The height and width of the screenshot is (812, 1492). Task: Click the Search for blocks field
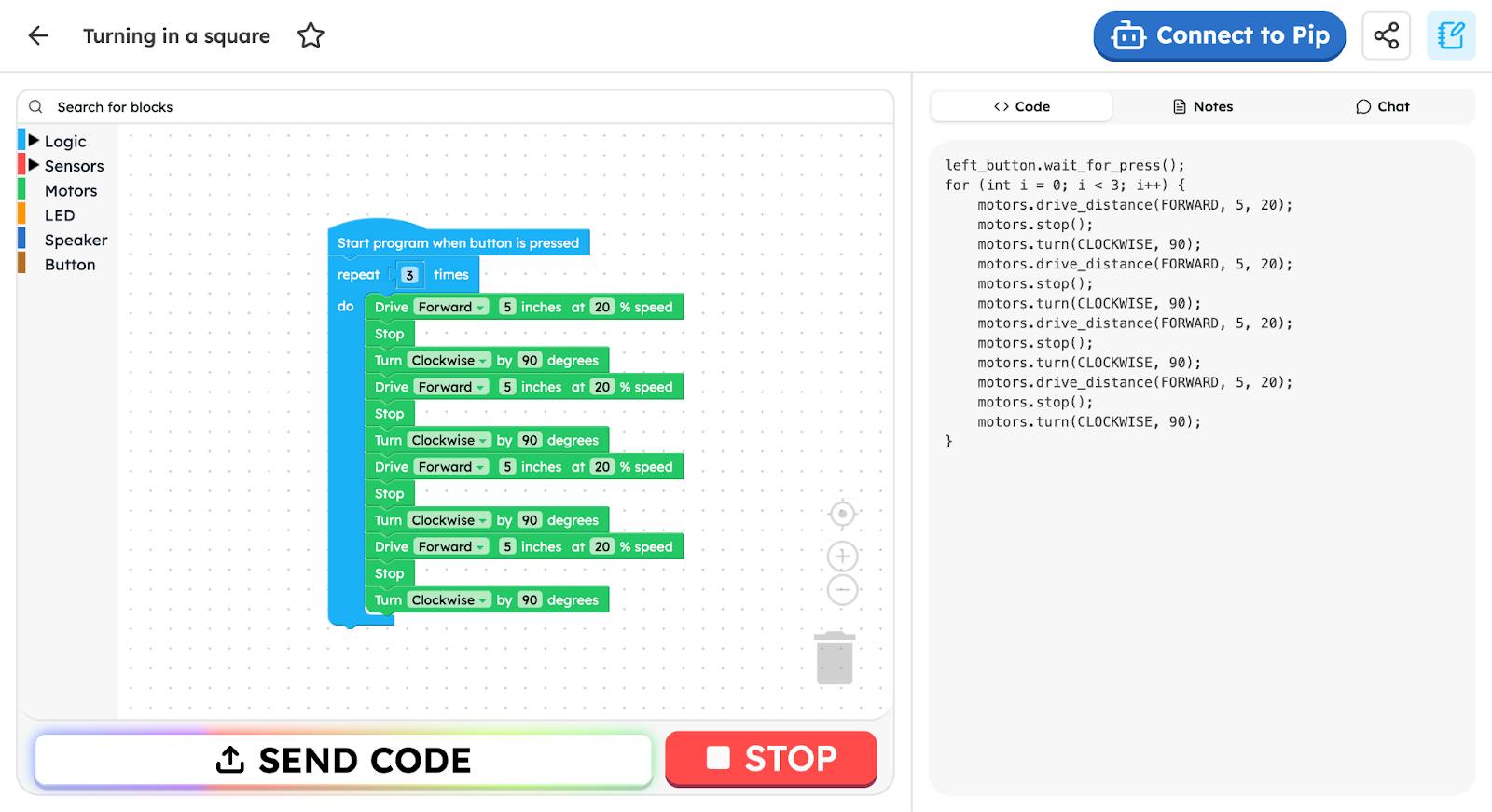click(455, 107)
